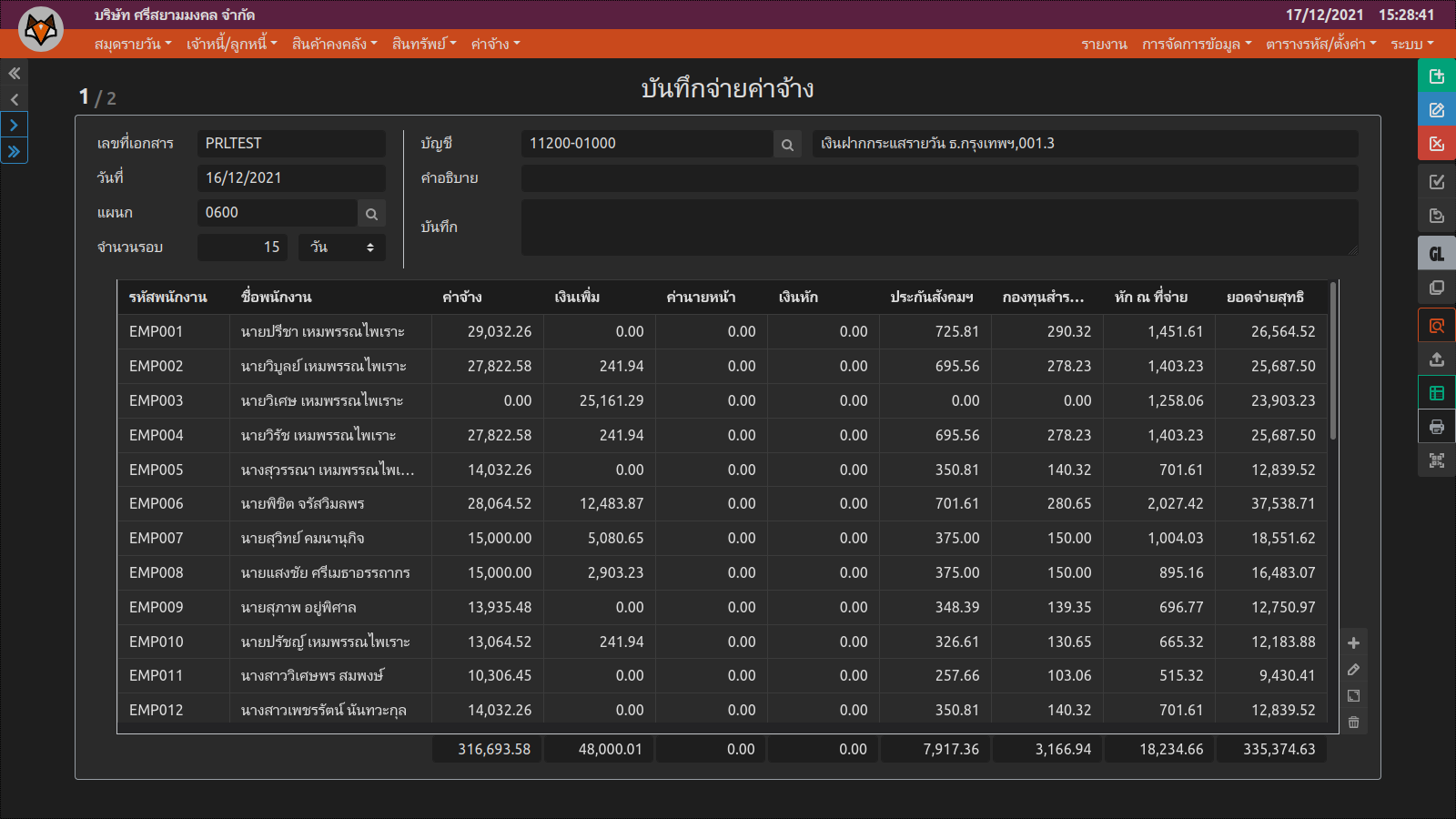Click the expand table icon below pencil
Screen dimensions: 1456x819
(1353, 696)
